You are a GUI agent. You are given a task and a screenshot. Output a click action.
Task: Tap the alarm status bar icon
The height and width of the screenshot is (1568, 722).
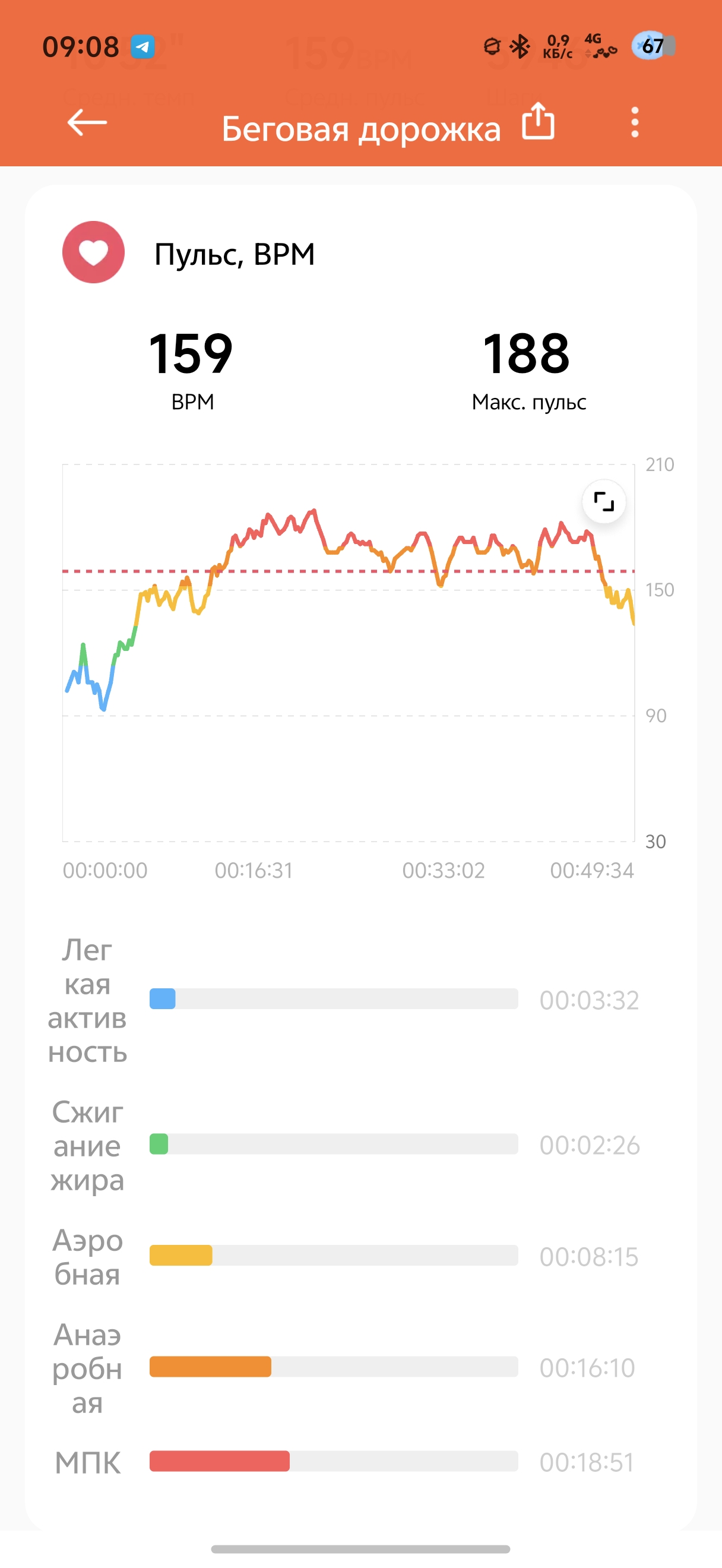coord(492,46)
